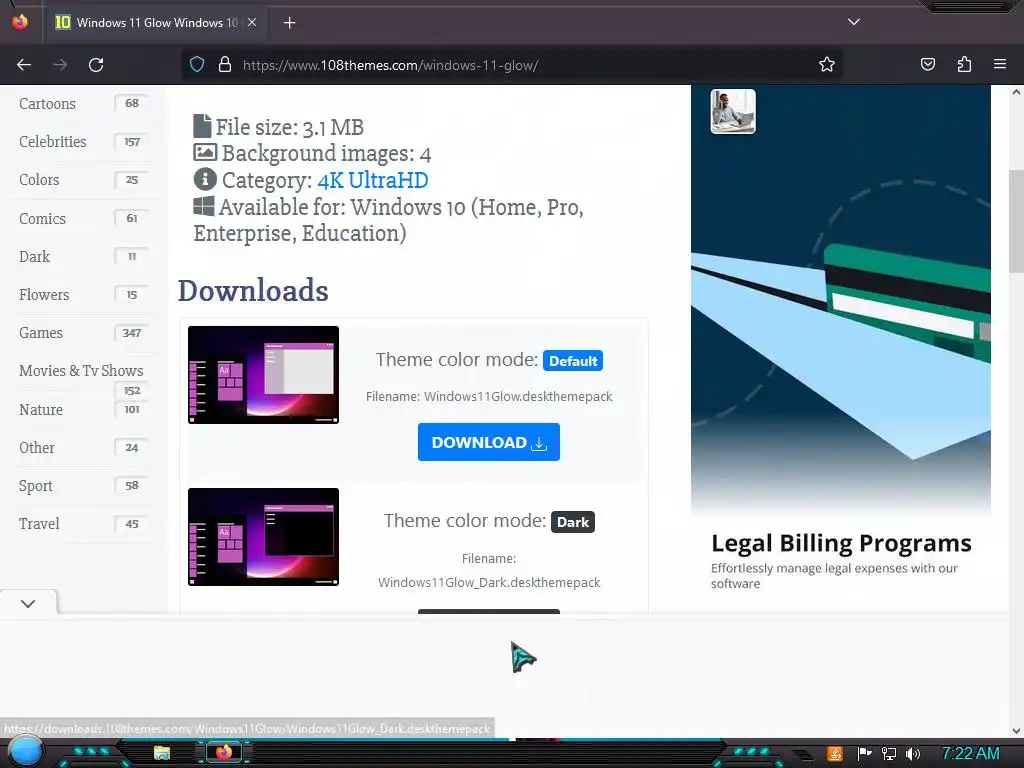1024x768 pixels.
Task: Click the padlock site security icon
Action: pos(225,65)
